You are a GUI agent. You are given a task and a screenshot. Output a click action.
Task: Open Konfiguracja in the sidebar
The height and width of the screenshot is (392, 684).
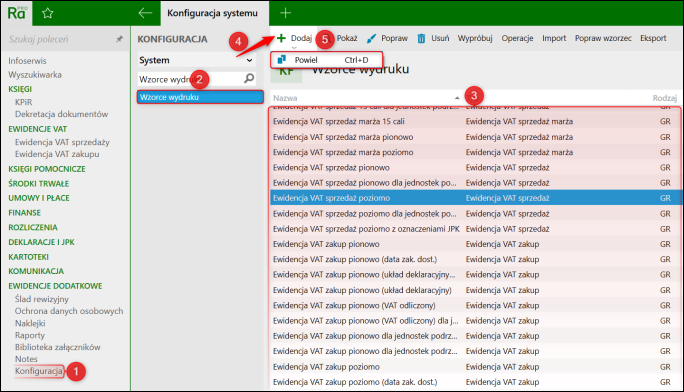point(38,371)
